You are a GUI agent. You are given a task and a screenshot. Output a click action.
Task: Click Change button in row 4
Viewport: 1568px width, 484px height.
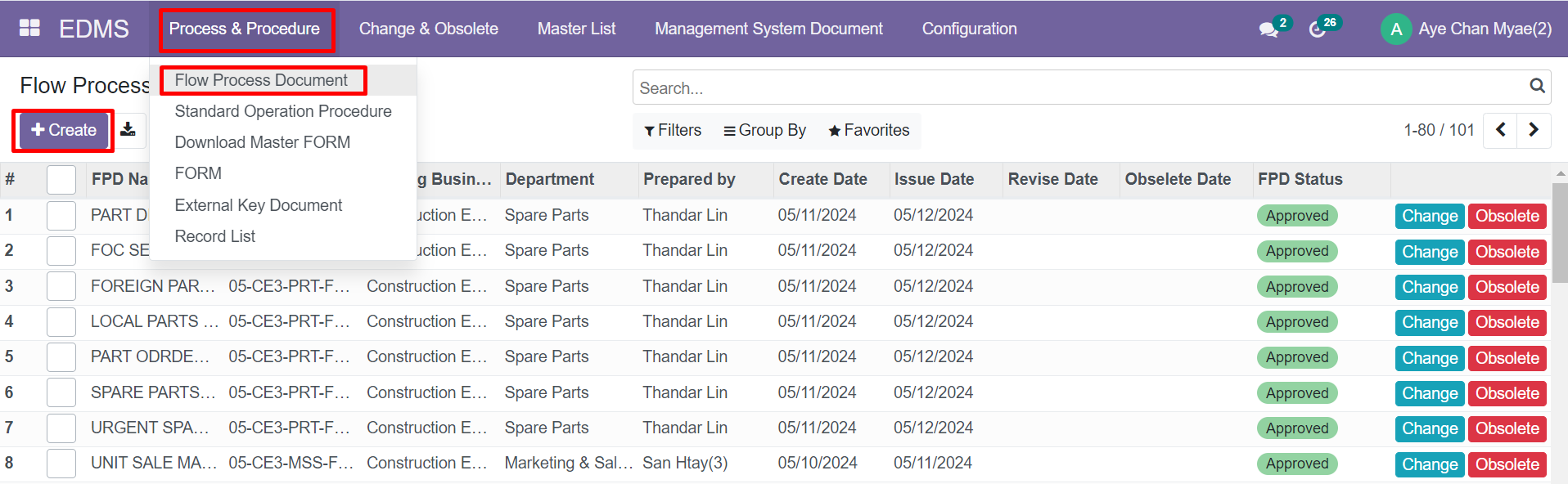pos(1430,322)
